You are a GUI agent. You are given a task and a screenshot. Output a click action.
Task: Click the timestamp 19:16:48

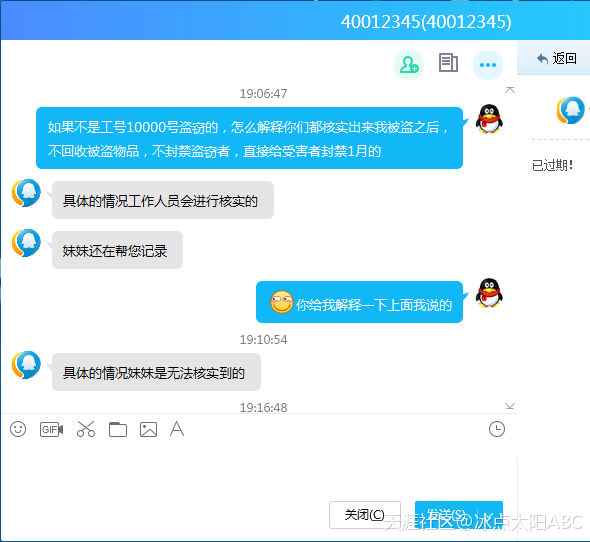pyautogui.click(x=263, y=408)
